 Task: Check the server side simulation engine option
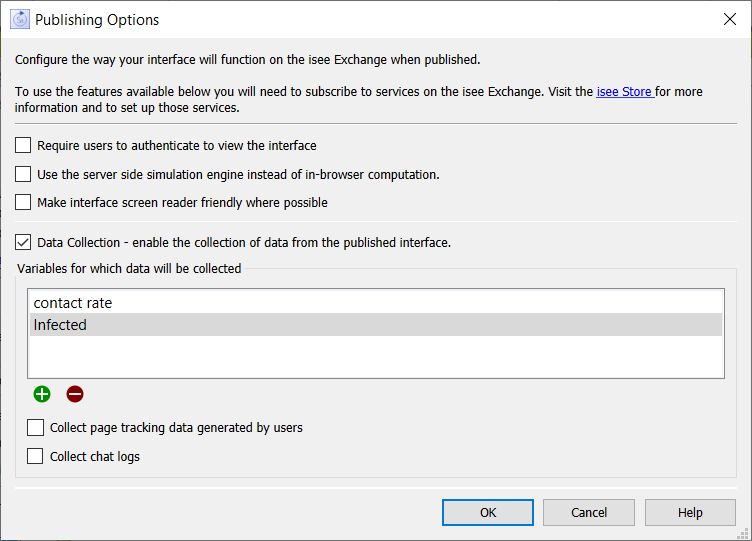point(23,174)
